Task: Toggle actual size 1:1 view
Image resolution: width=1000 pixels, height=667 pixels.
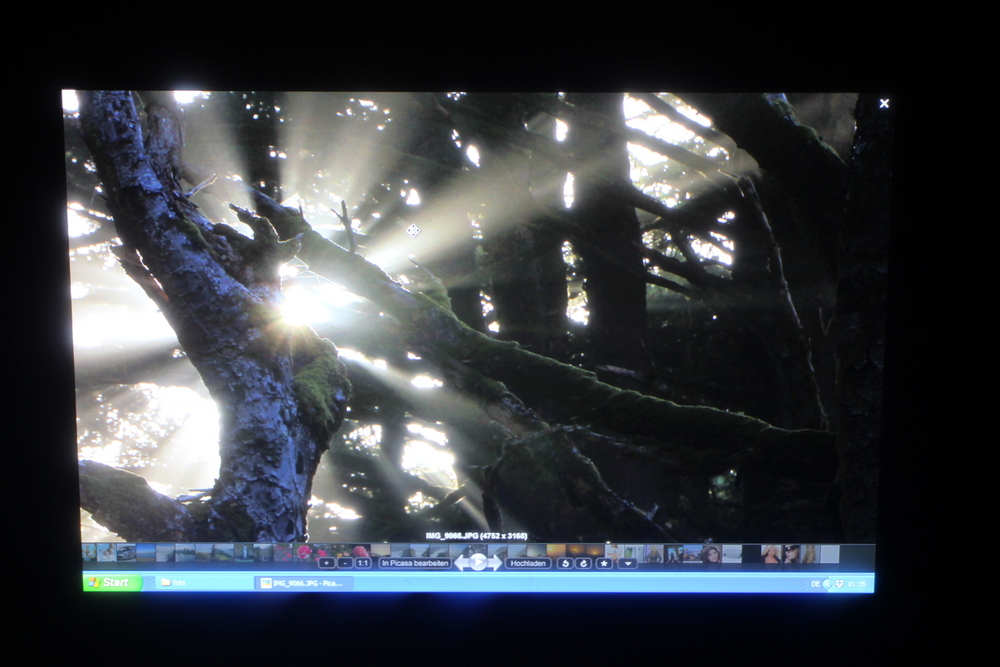Action: click(363, 563)
